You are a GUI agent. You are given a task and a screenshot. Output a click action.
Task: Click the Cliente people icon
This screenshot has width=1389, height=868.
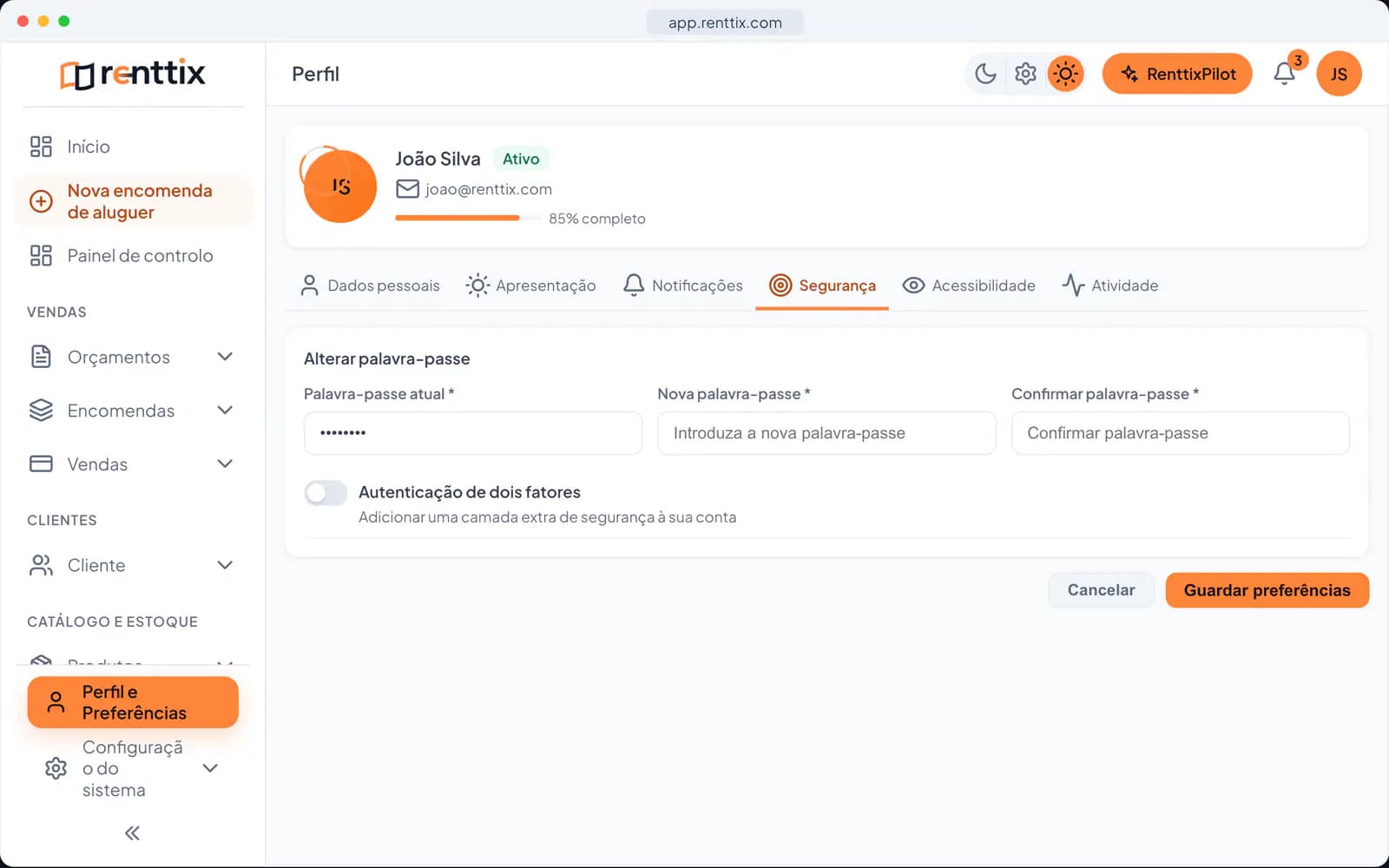coord(41,565)
